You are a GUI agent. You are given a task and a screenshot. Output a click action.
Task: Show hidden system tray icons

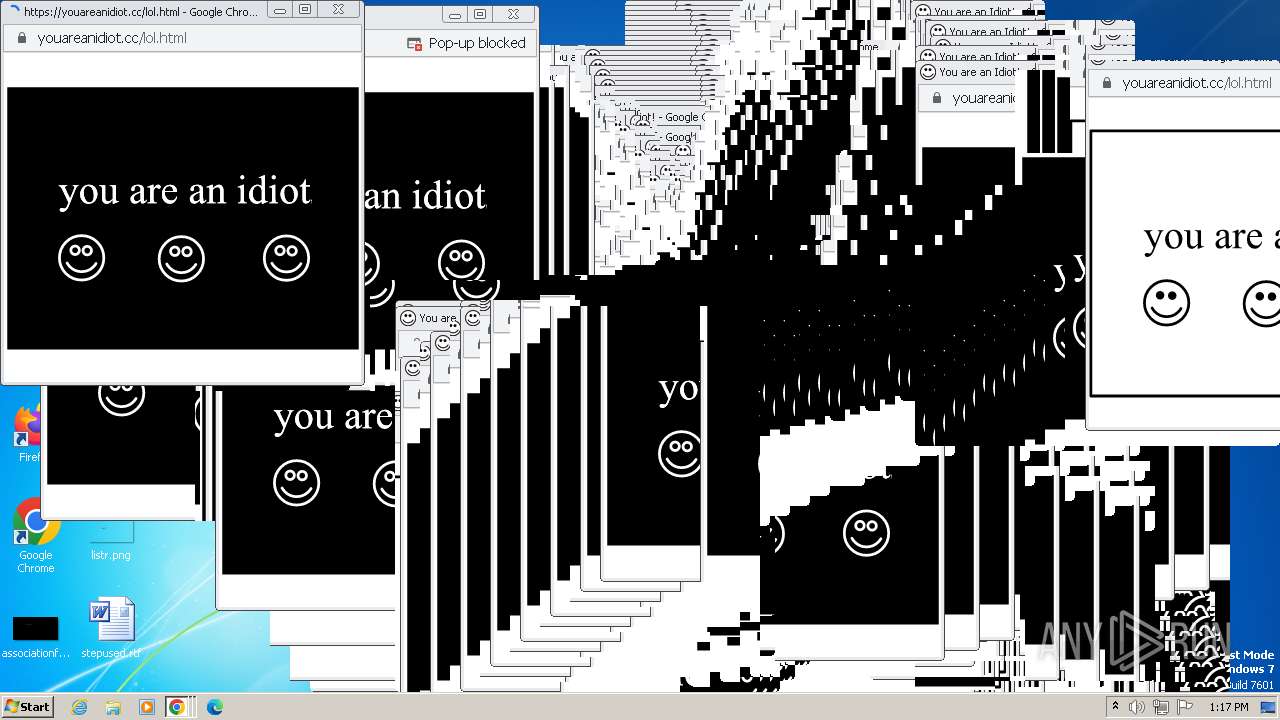click(1115, 707)
